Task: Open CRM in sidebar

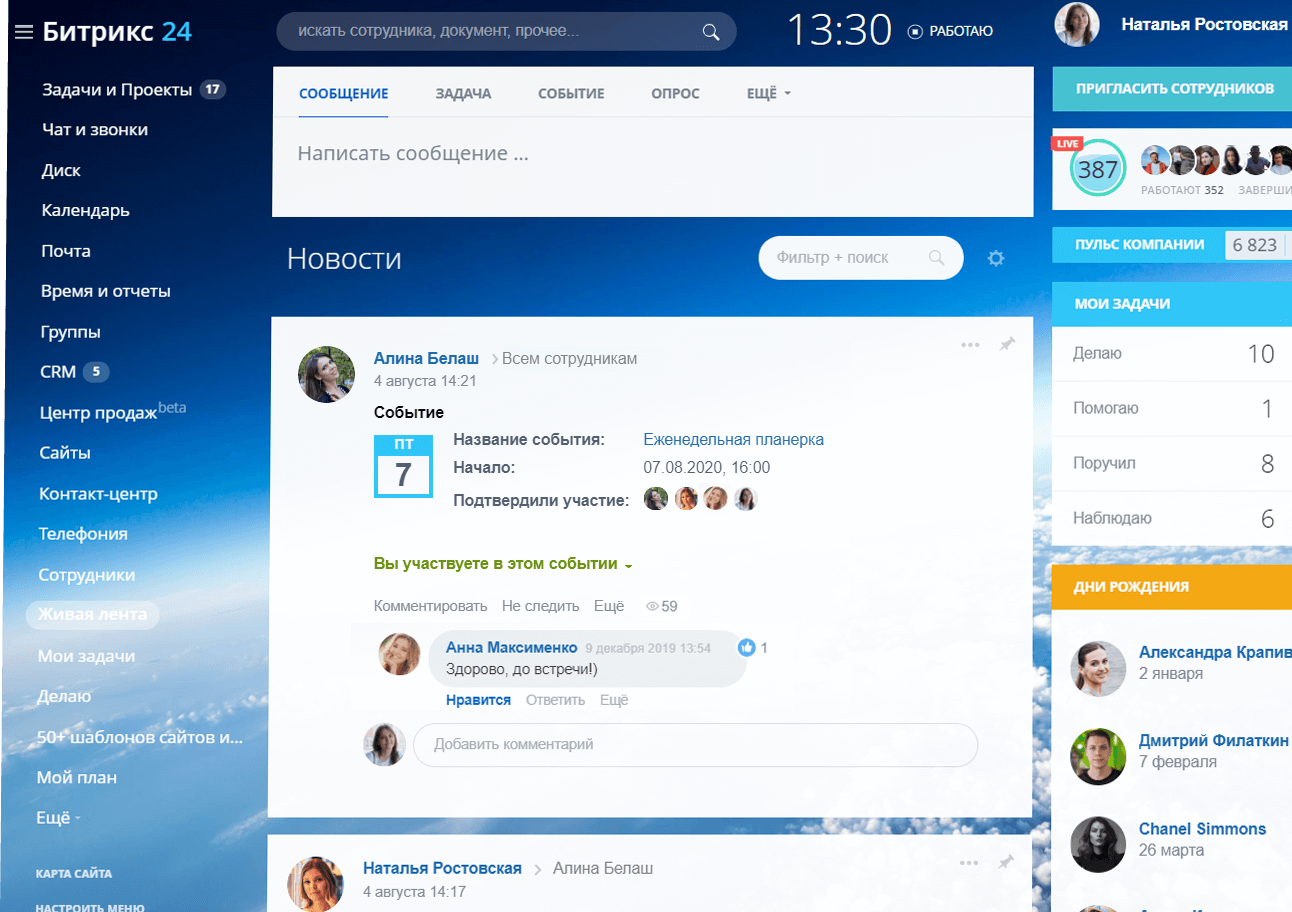Action: pyautogui.click(x=58, y=372)
